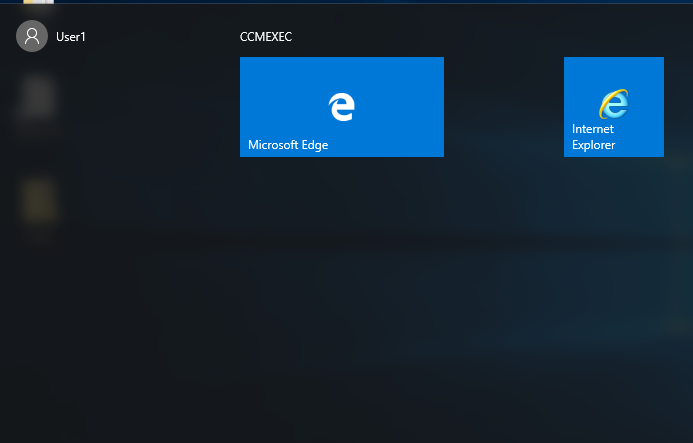Click the 'Microsoft Edge' tile label text
Image resolution: width=693 pixels, height=443 pixels.
(x=288, y=145)
